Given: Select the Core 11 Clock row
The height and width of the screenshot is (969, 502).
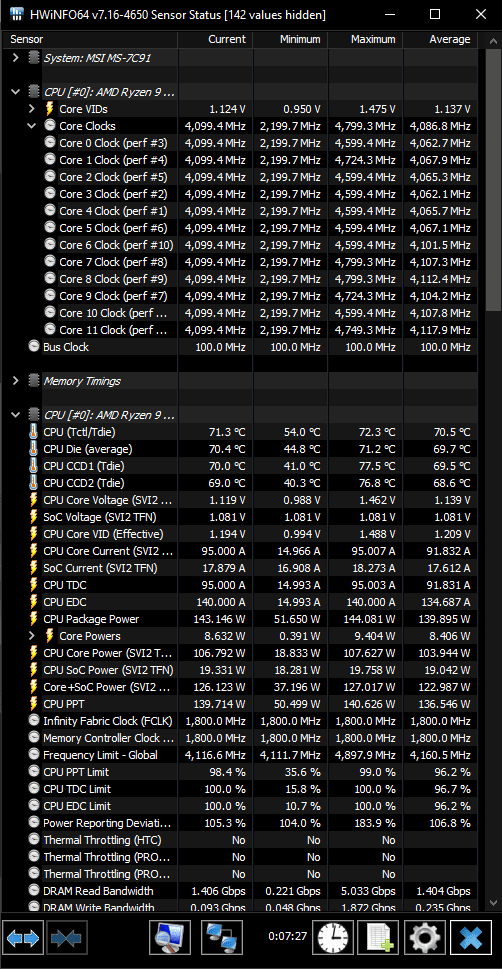Looking at the screenshot, I should pyautogui.click(x=241, y=330).
